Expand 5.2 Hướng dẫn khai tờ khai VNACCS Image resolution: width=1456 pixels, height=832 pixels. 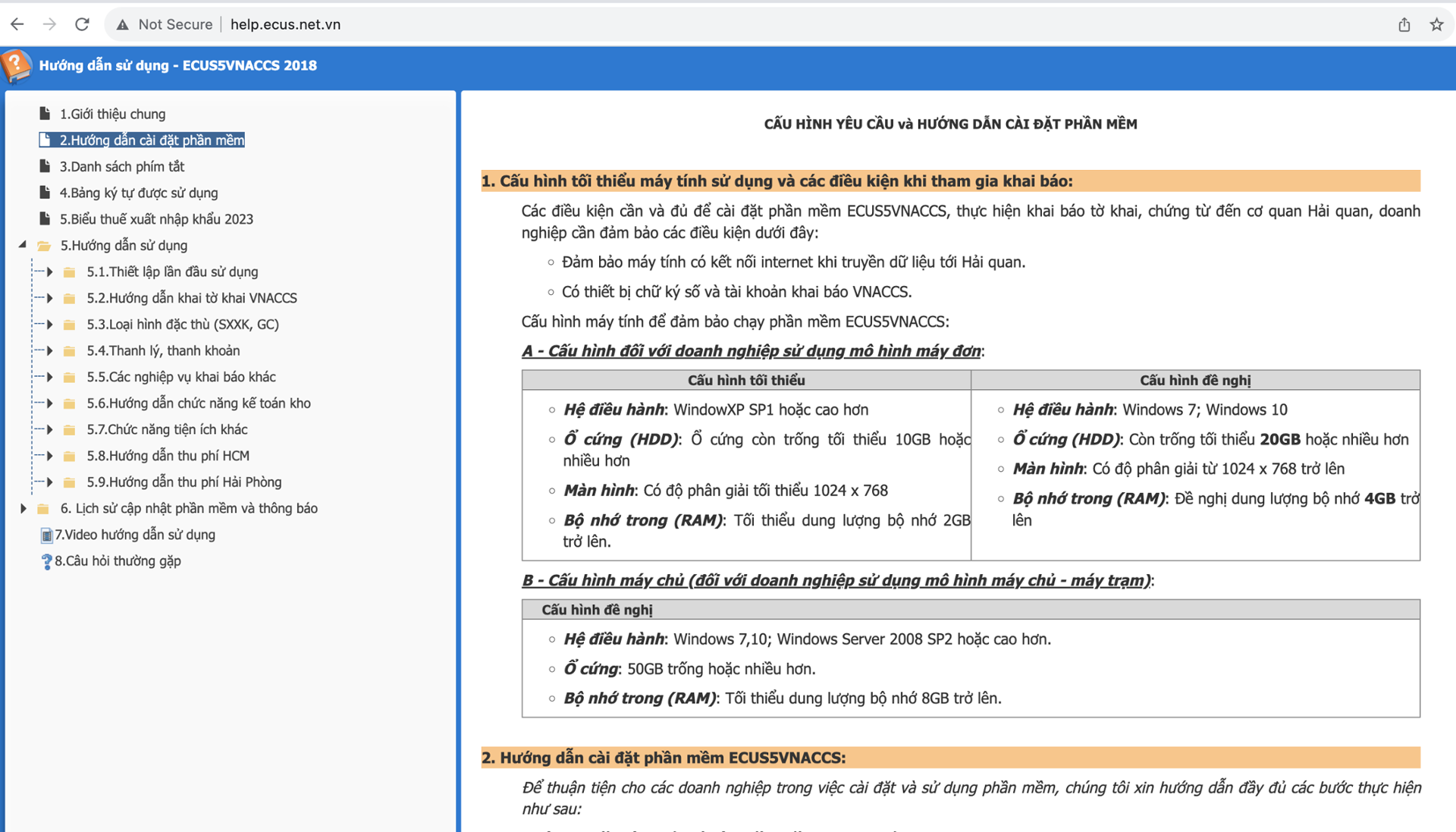click(49, 298)
